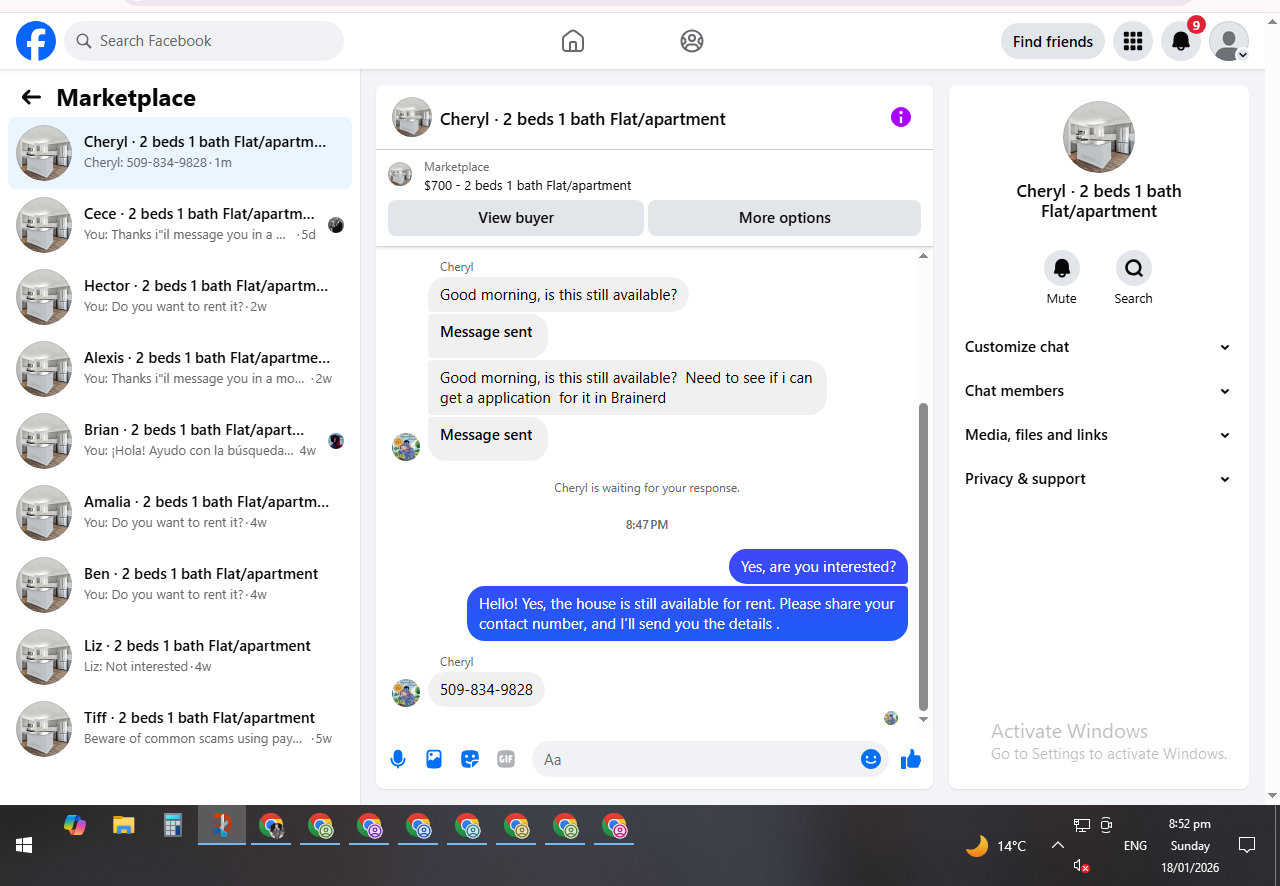Open the account profile avatar menu
1280x886 pixels.
[1229, 41]
